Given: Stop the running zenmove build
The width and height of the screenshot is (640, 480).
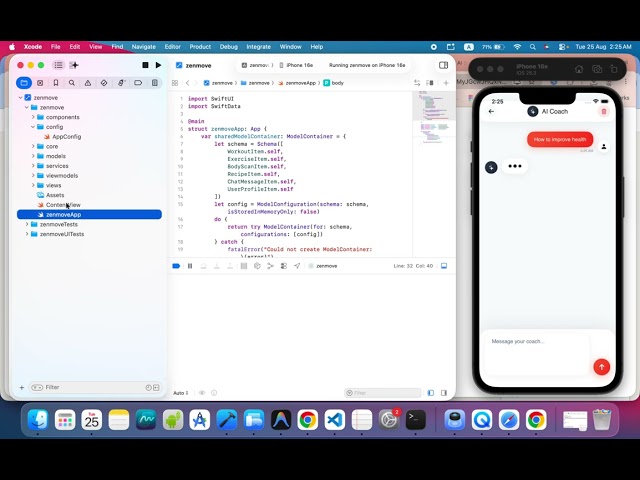Looking at the screenshot, I should [145, 65].
